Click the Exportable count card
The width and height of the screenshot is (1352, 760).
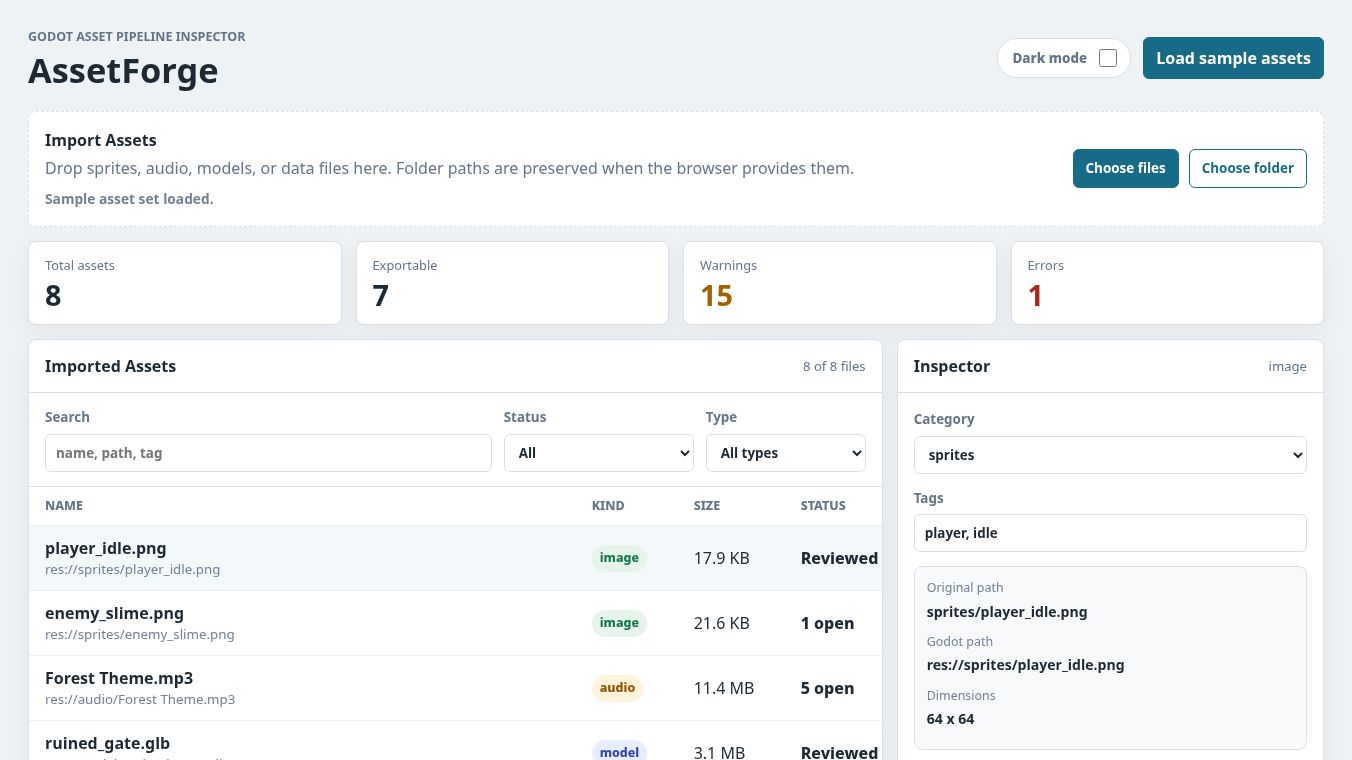coord(512,283)
